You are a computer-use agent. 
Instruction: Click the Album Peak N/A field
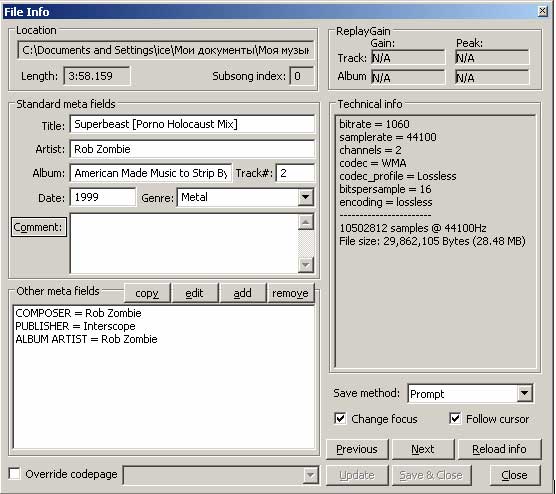pyautogui.click(x=492, y=77)
